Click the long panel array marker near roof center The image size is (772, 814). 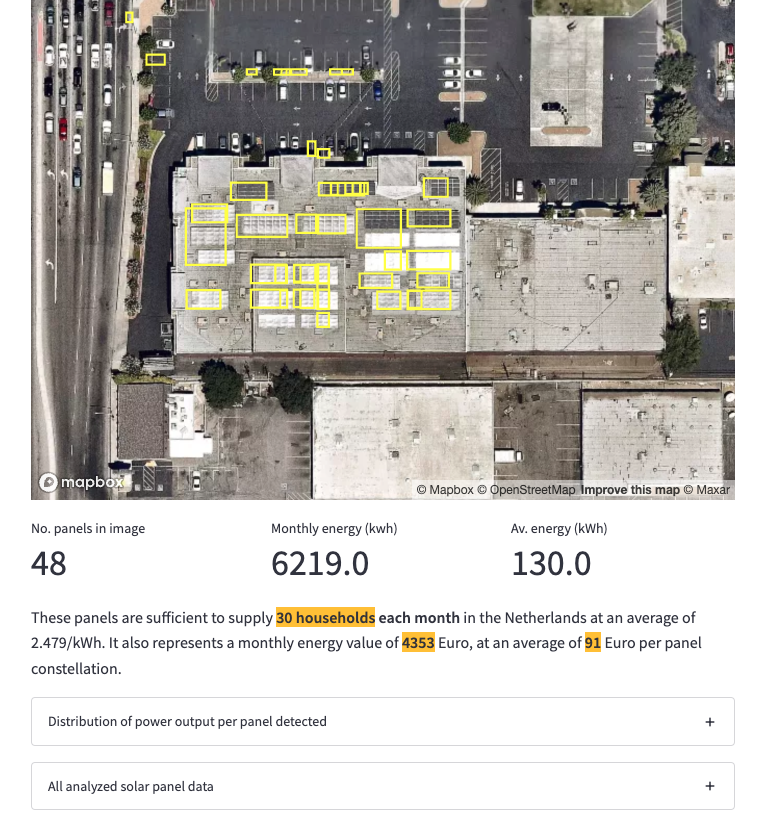(344, 188)
